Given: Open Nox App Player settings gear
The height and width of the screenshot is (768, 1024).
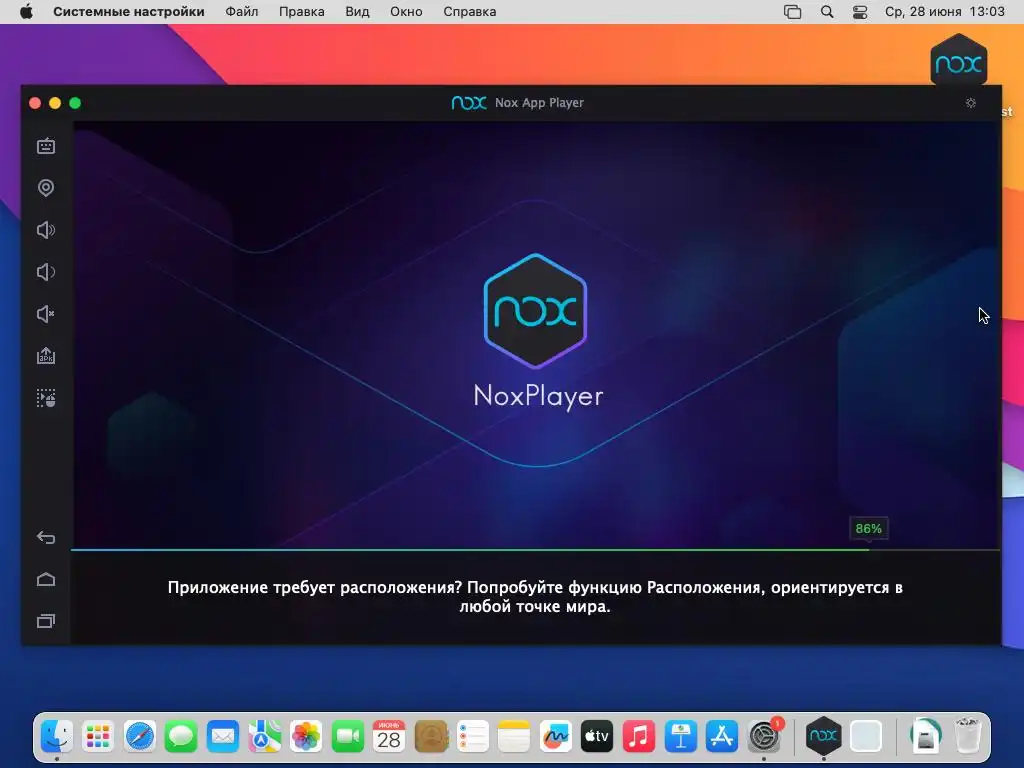Looking at the screenshot, I should pos(970,103).
